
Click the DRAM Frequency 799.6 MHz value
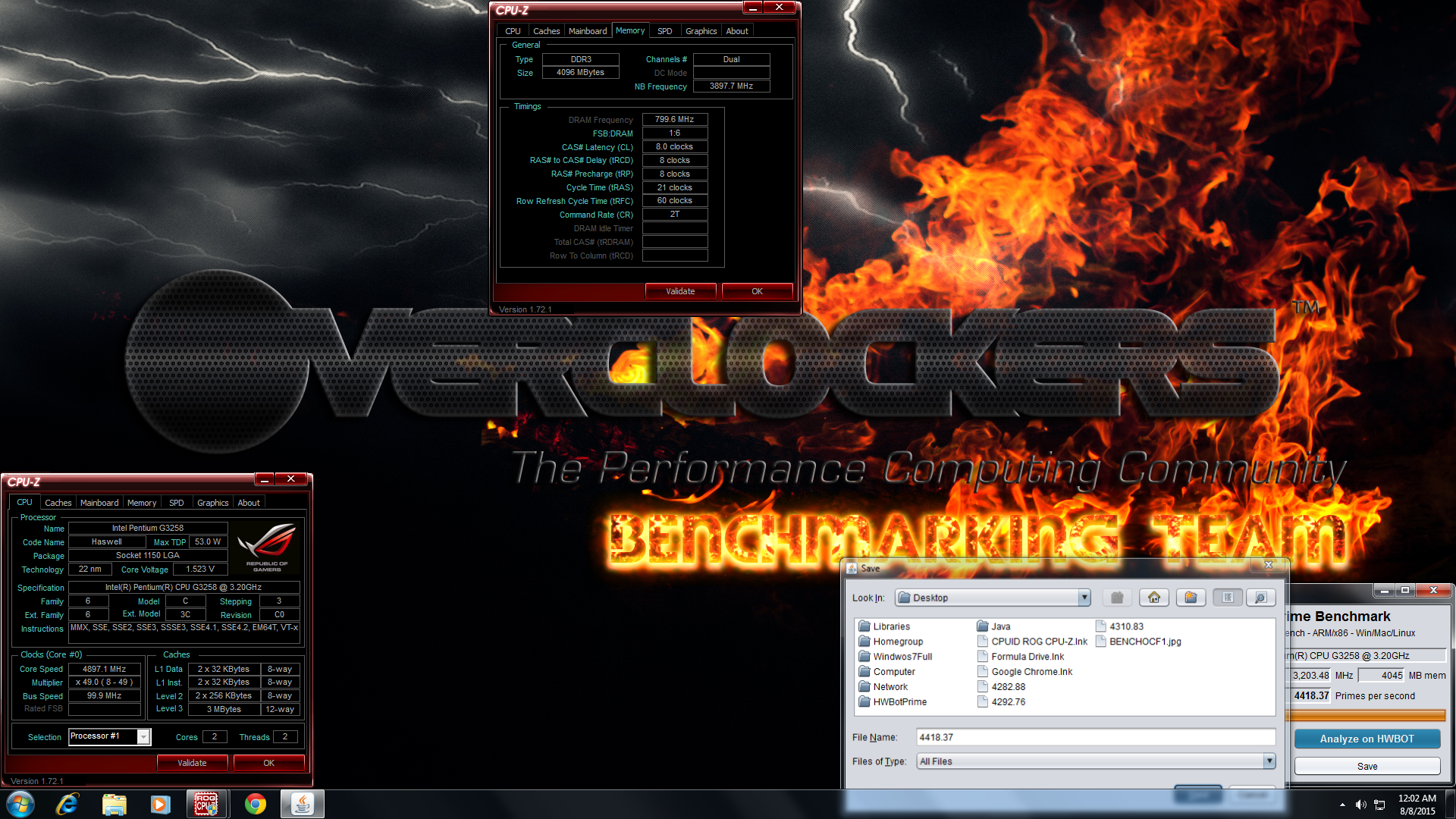coord(675,119)
